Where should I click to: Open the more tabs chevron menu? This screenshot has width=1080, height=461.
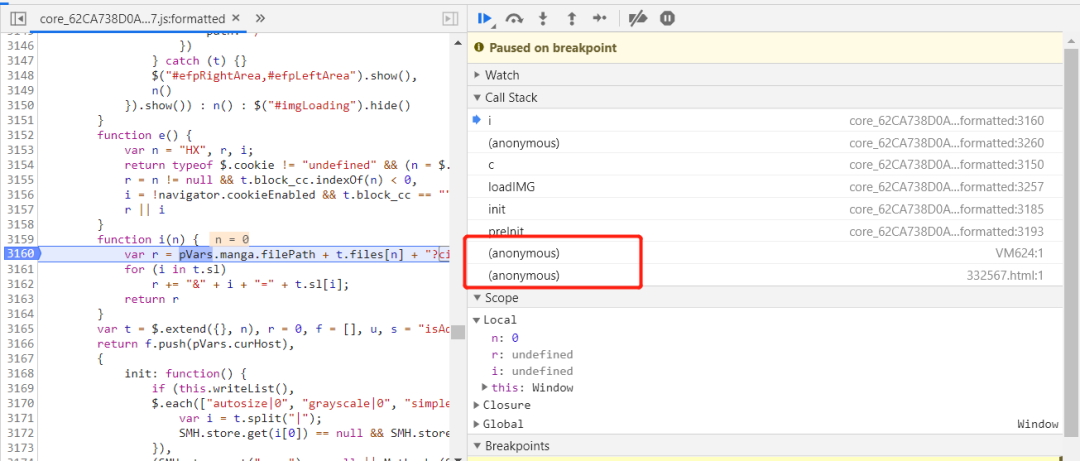[260, 18]
